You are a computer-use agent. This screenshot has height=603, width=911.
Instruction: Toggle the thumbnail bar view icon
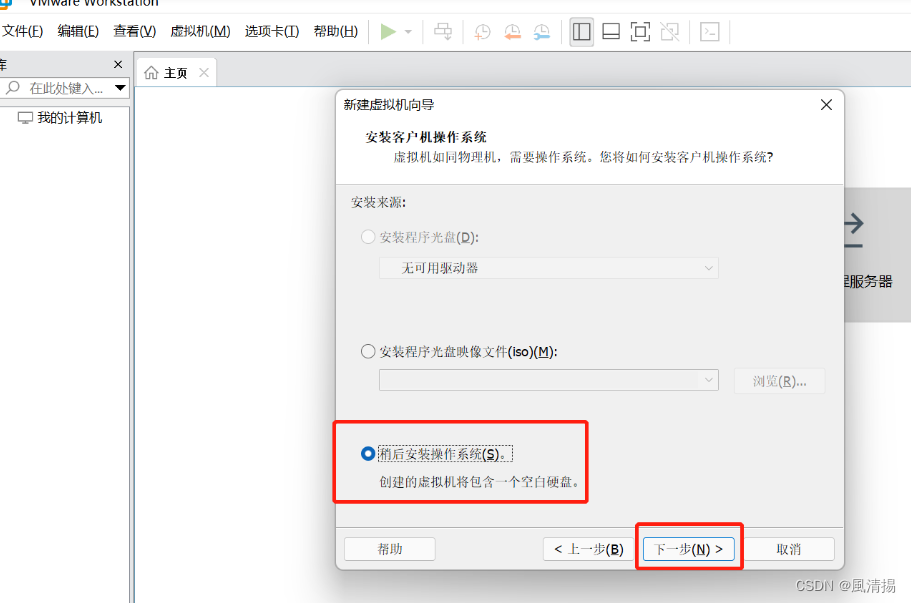(611, 31)
